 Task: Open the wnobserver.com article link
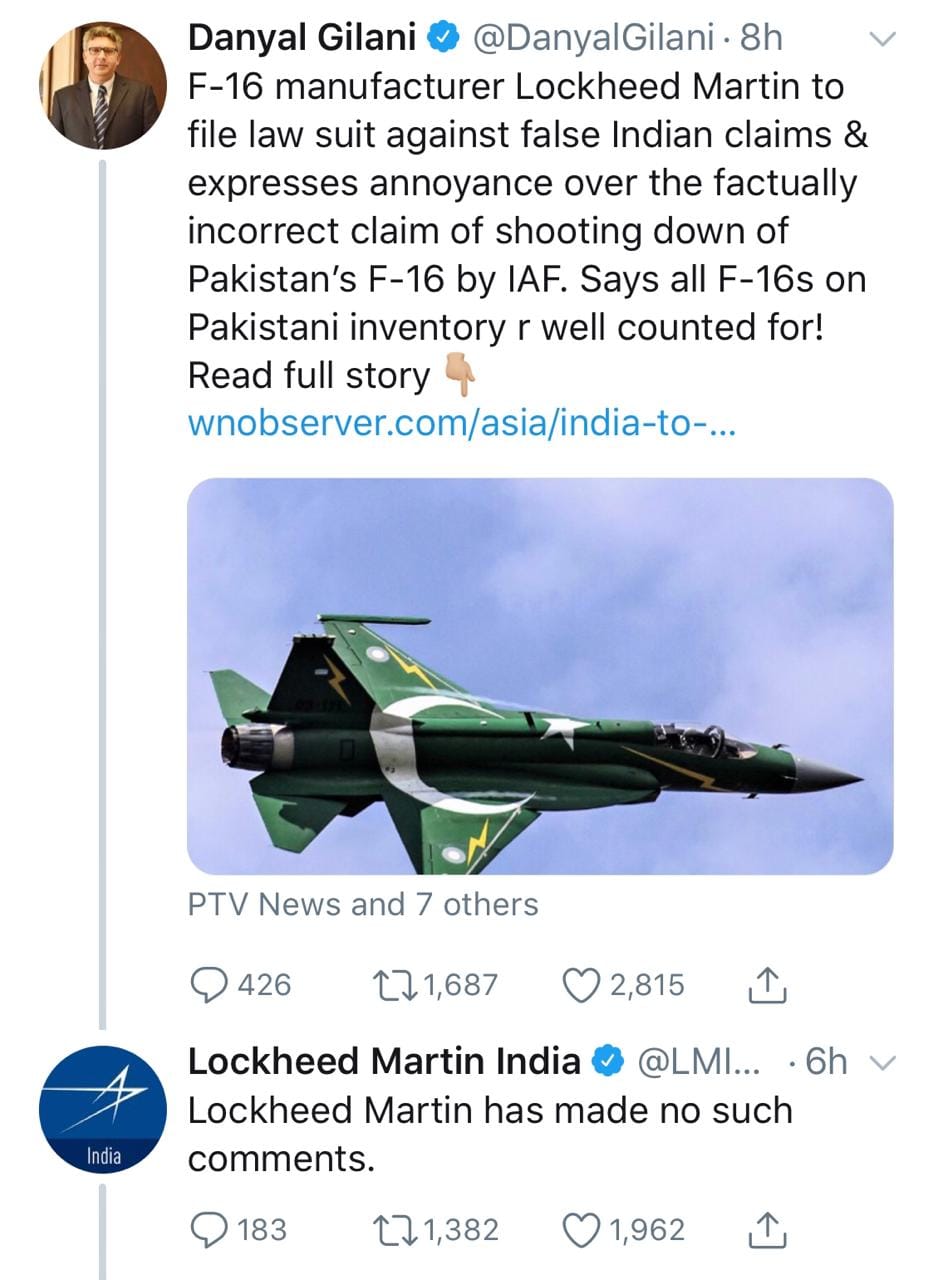click(462, 423)
